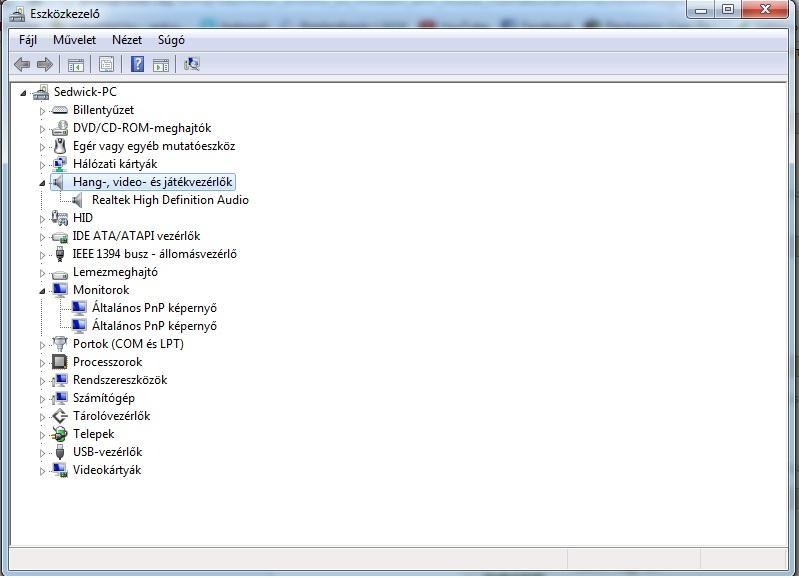Click the DVD/CD-ROM drive icon
This screenshot has width=799, height=578.
(60, 128)
